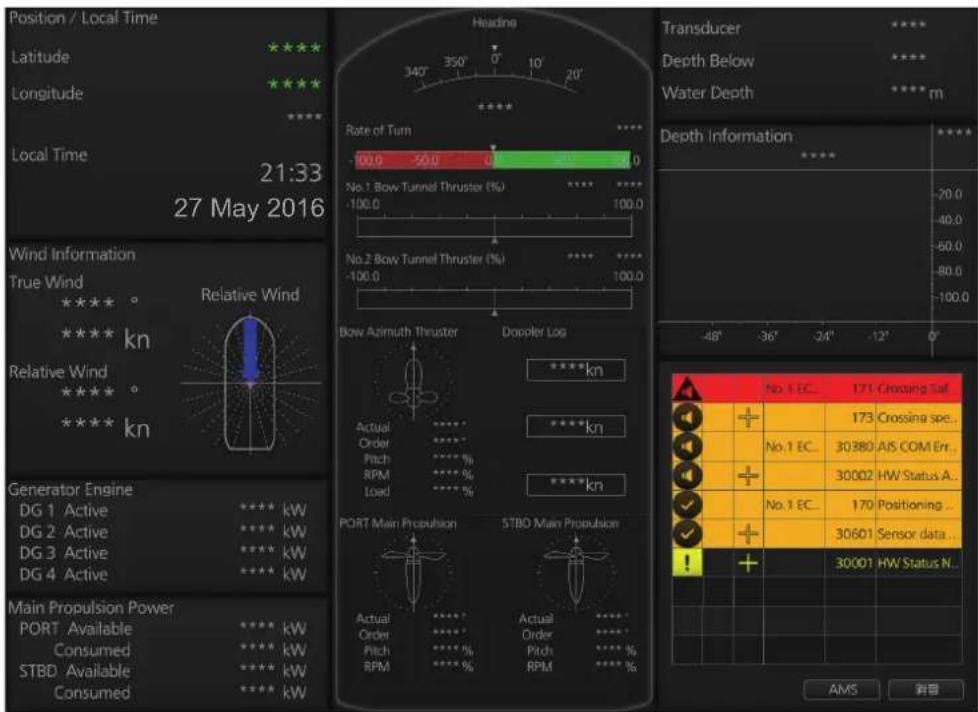
Task: Select the 171 Crossing Saf alert row text
Action: (901, 388)
